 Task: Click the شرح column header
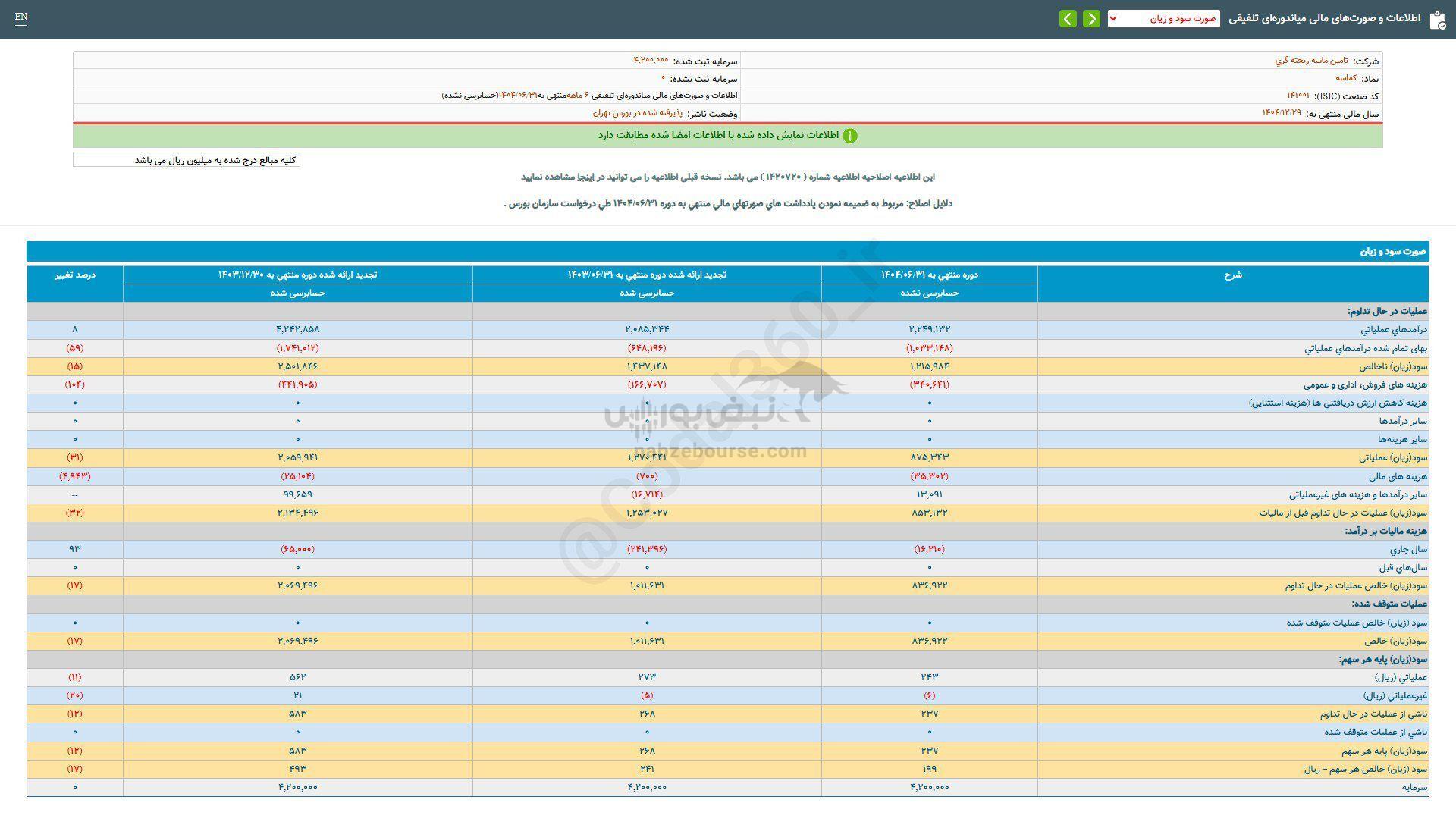(x=1232, y=275)
